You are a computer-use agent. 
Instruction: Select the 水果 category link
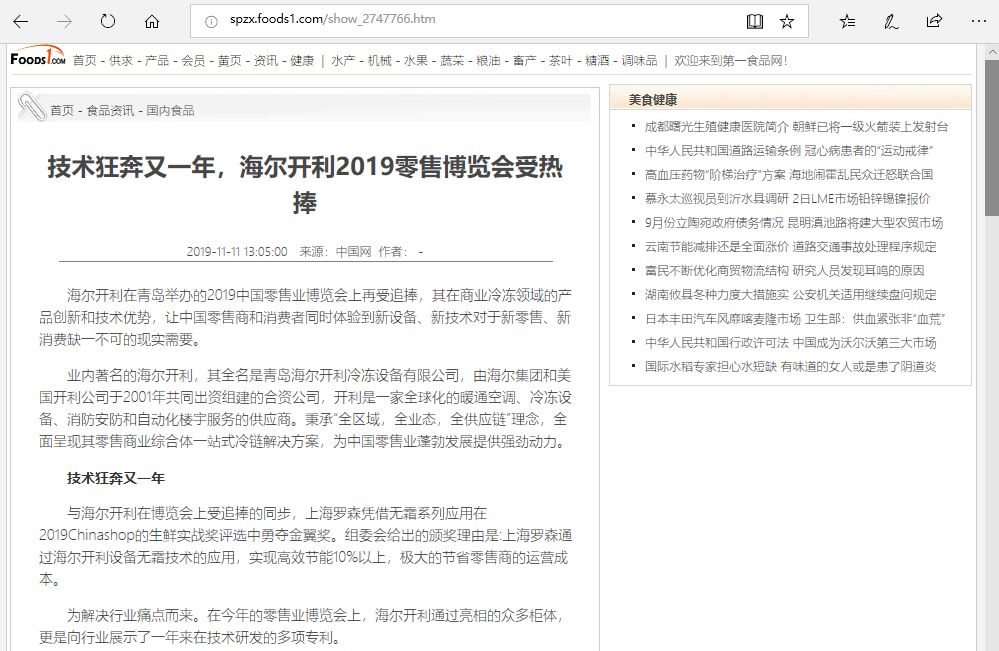pyautogui.click(x=415, y=61)
